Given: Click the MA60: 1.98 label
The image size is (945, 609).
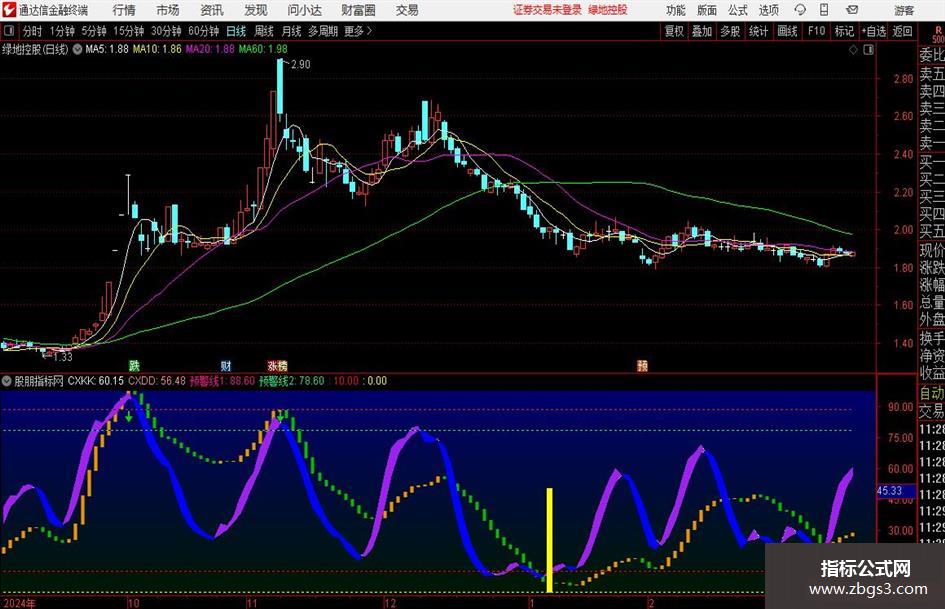Looking at the screenshot, I should pos(263,49).
